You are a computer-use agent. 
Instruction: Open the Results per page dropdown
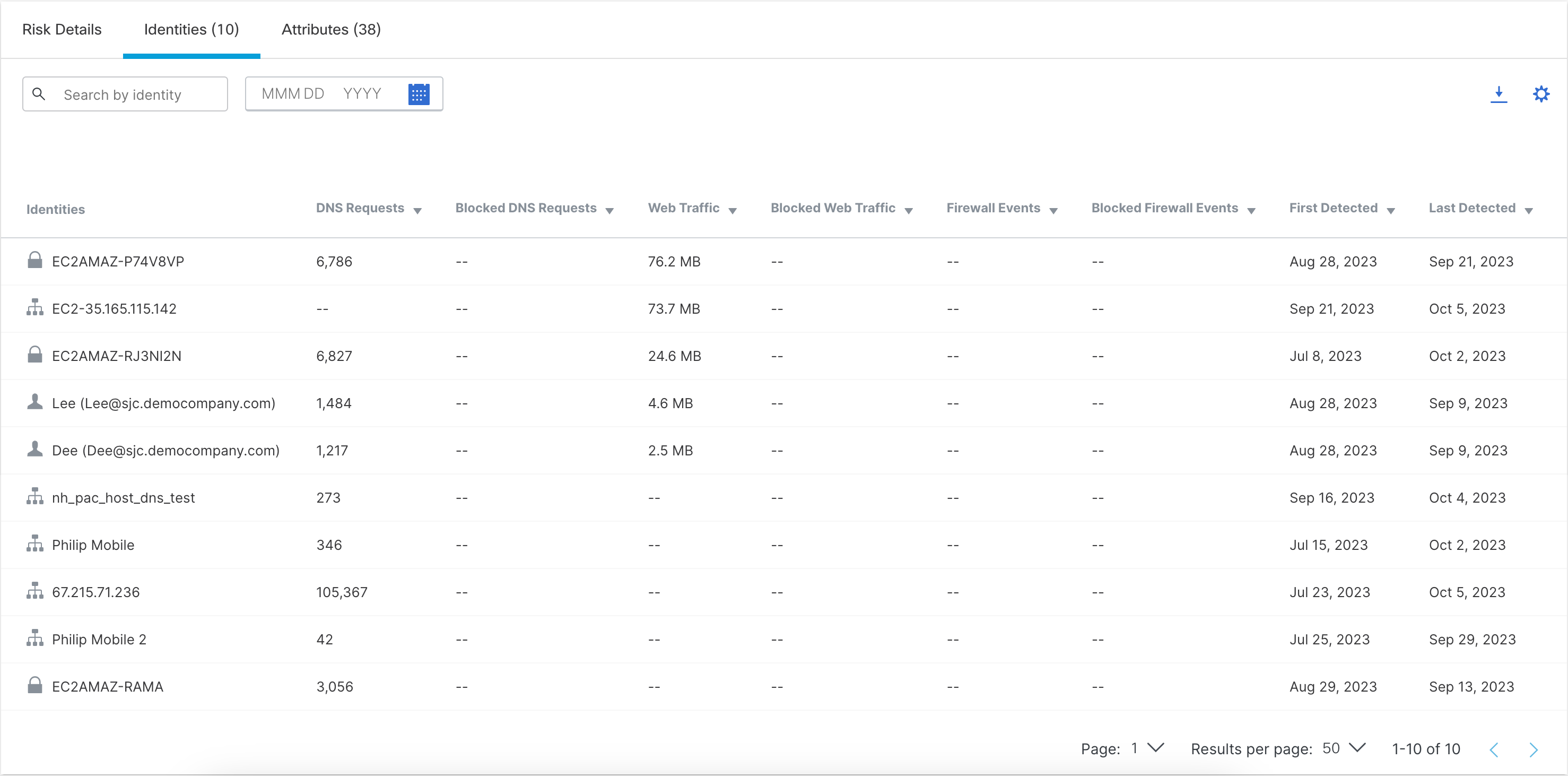pyautogui.click(x=1344, y=748)
